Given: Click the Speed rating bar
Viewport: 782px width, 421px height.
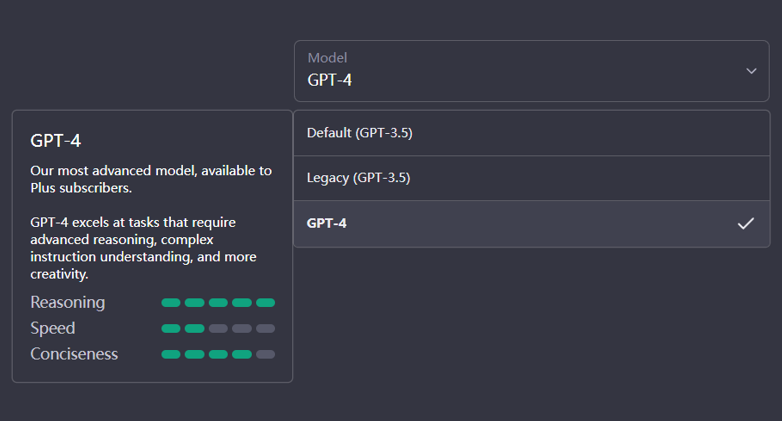Looking at the screenshot, I should point(218,329).
